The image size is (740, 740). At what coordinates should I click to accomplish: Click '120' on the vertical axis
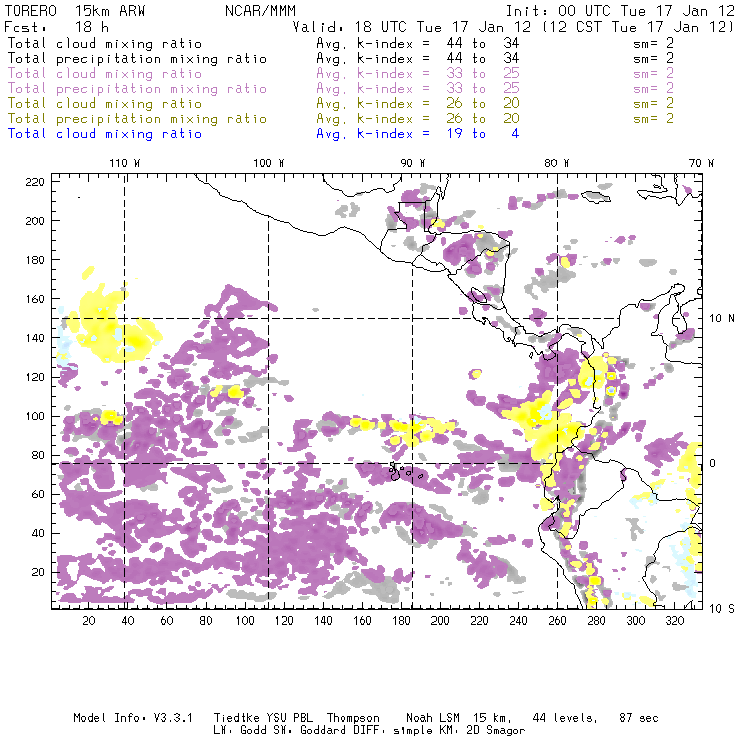(x=35, y=377)
